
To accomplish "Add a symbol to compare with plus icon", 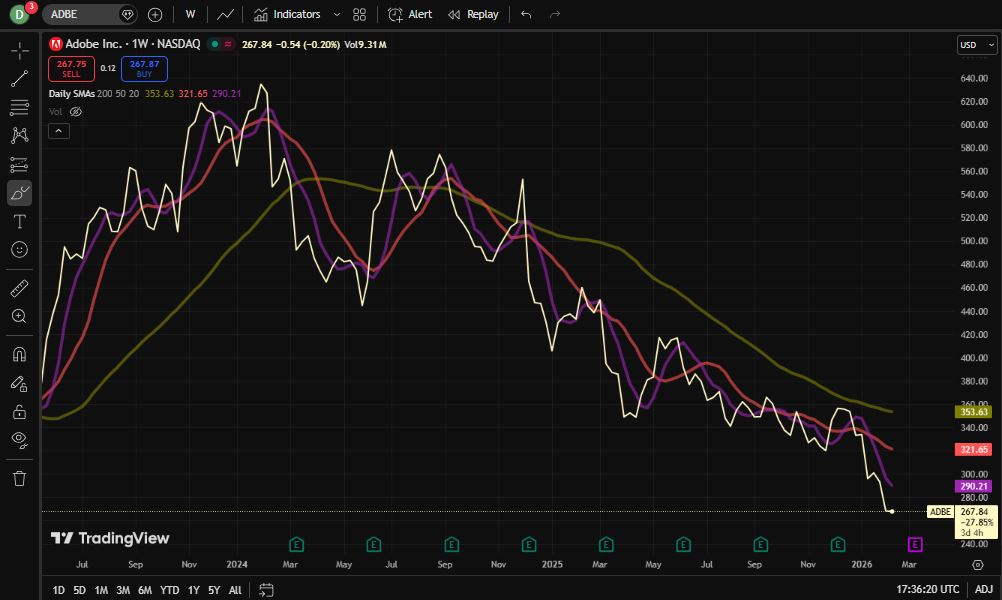I will coord(155,15).
